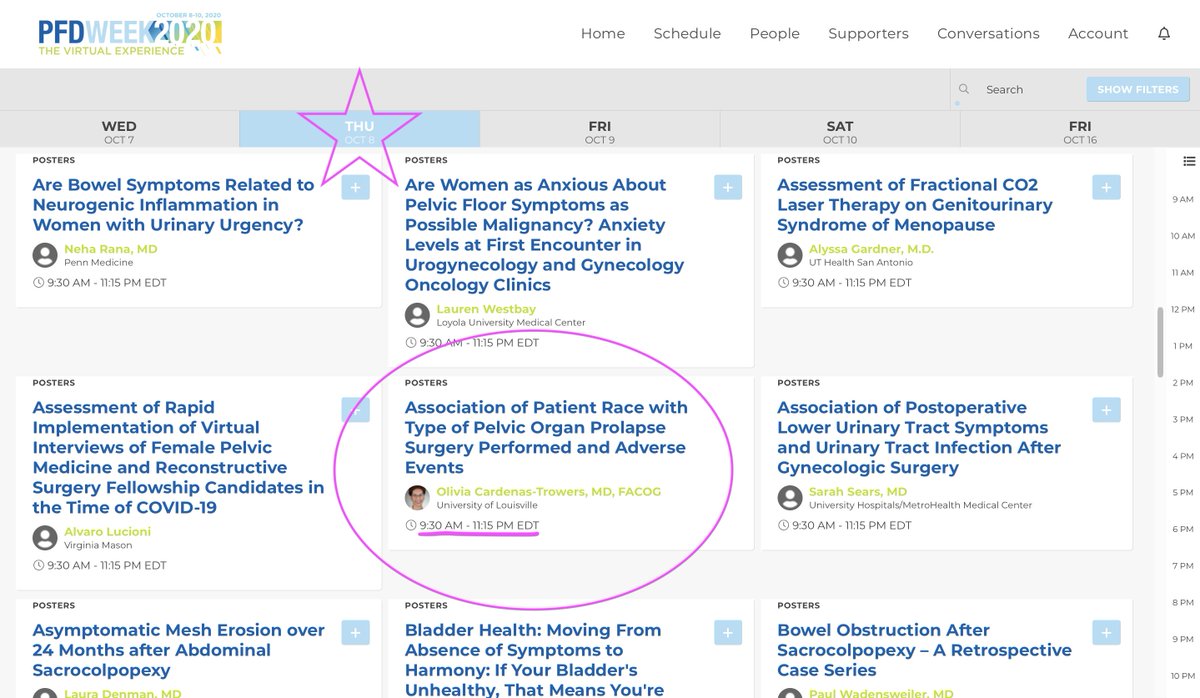Jump to 12 PM on timeline
Image resolution: width=1200 pixels, height=698 pixels.
(x=1182, y=309)
